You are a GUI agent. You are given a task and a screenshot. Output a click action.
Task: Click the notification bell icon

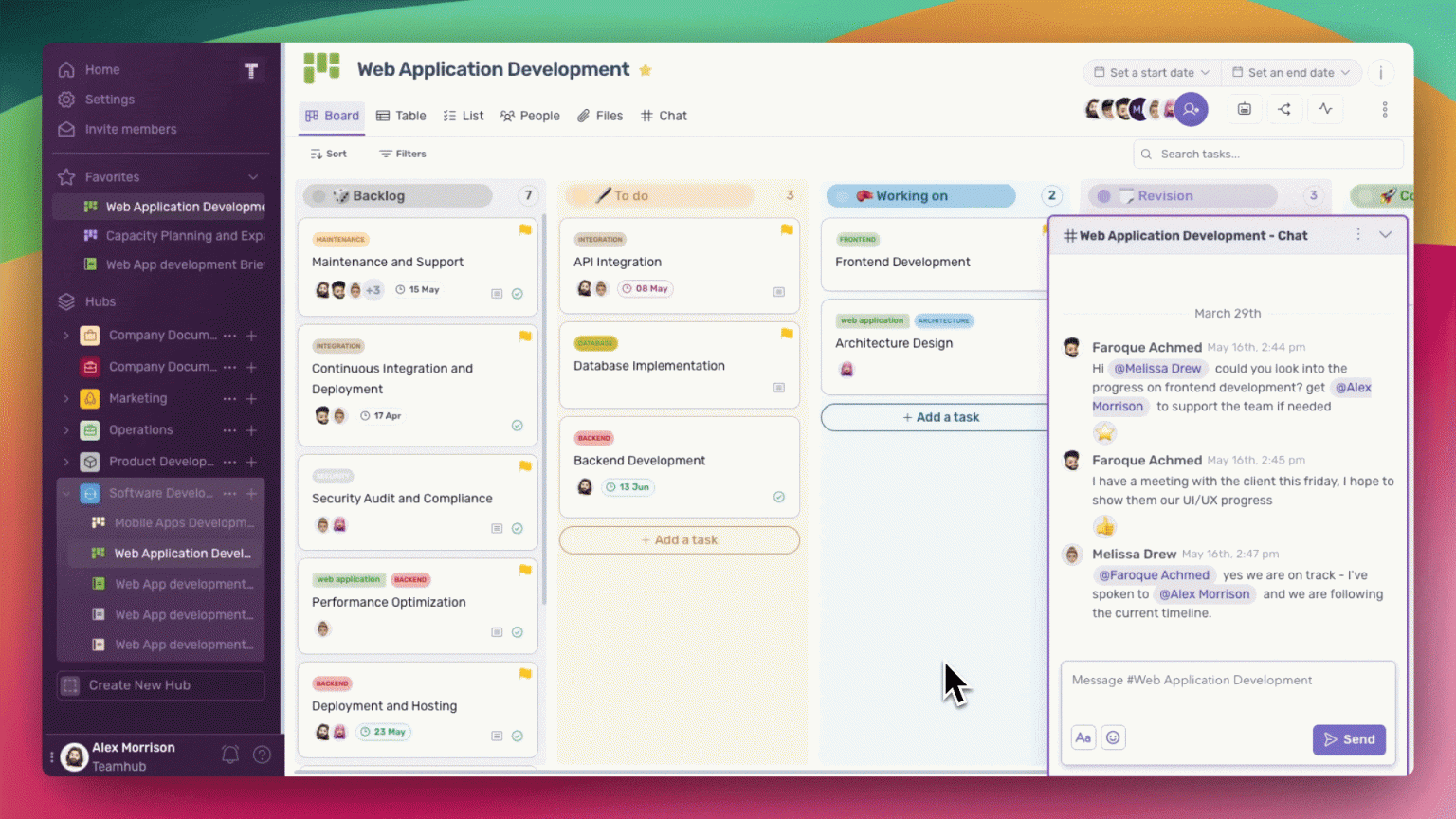pos(230,755)
